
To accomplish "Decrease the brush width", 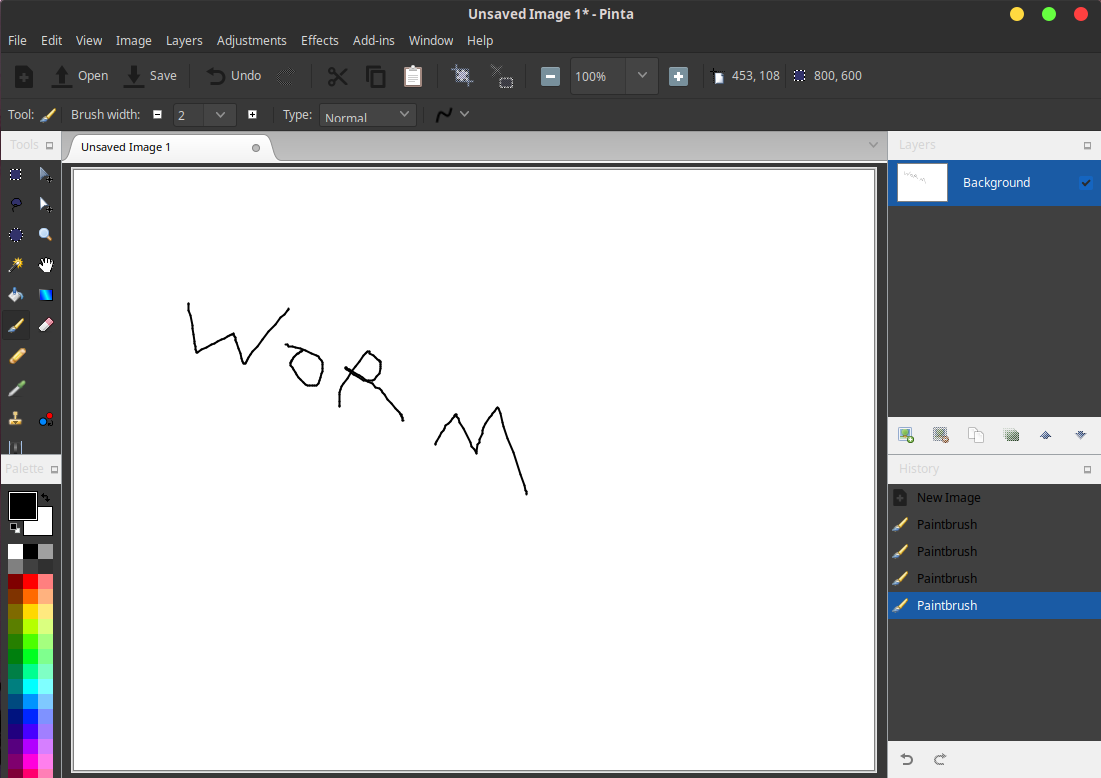I will tap(157, 114).
